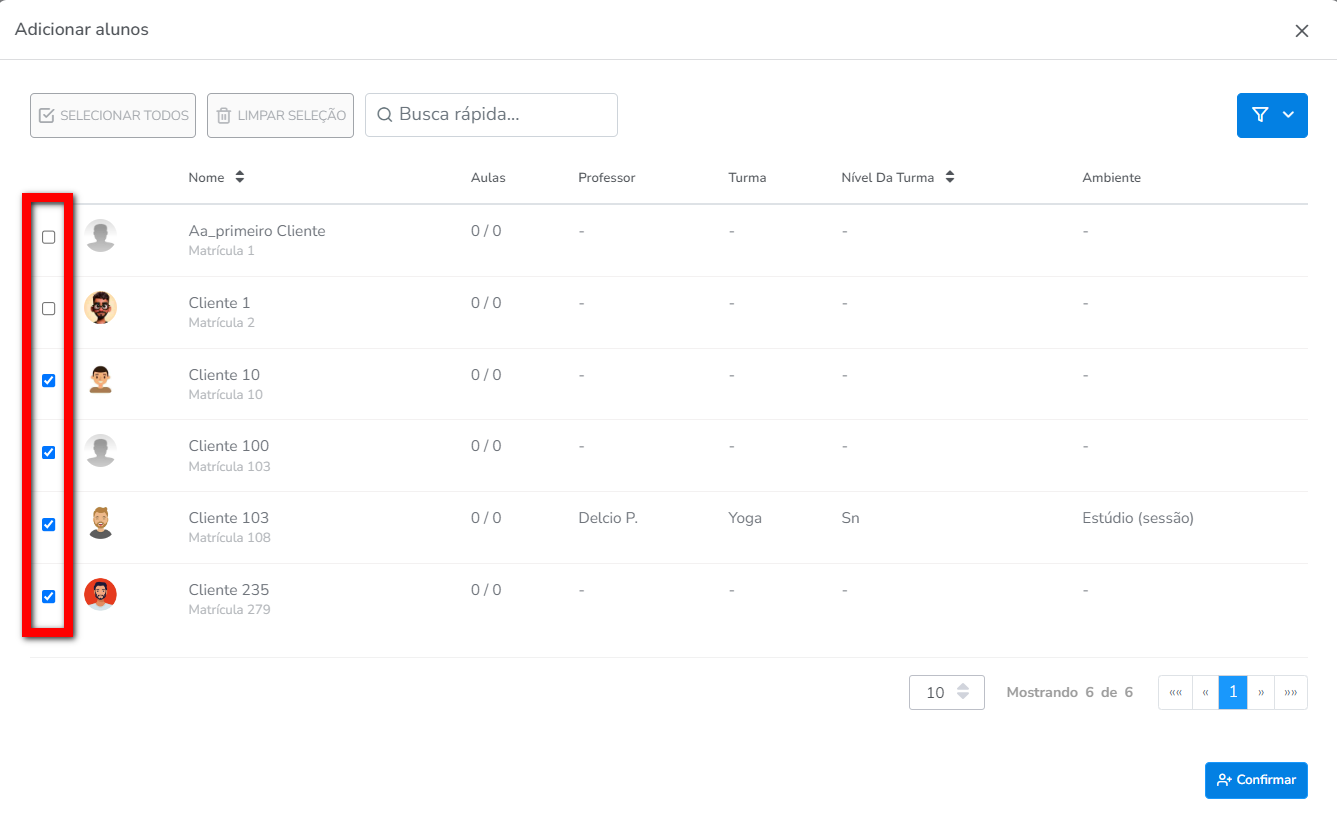Uncheck the Cliente 103 checkbox
This screenshot has height=827, width=1337.
[x=48, y=525]
